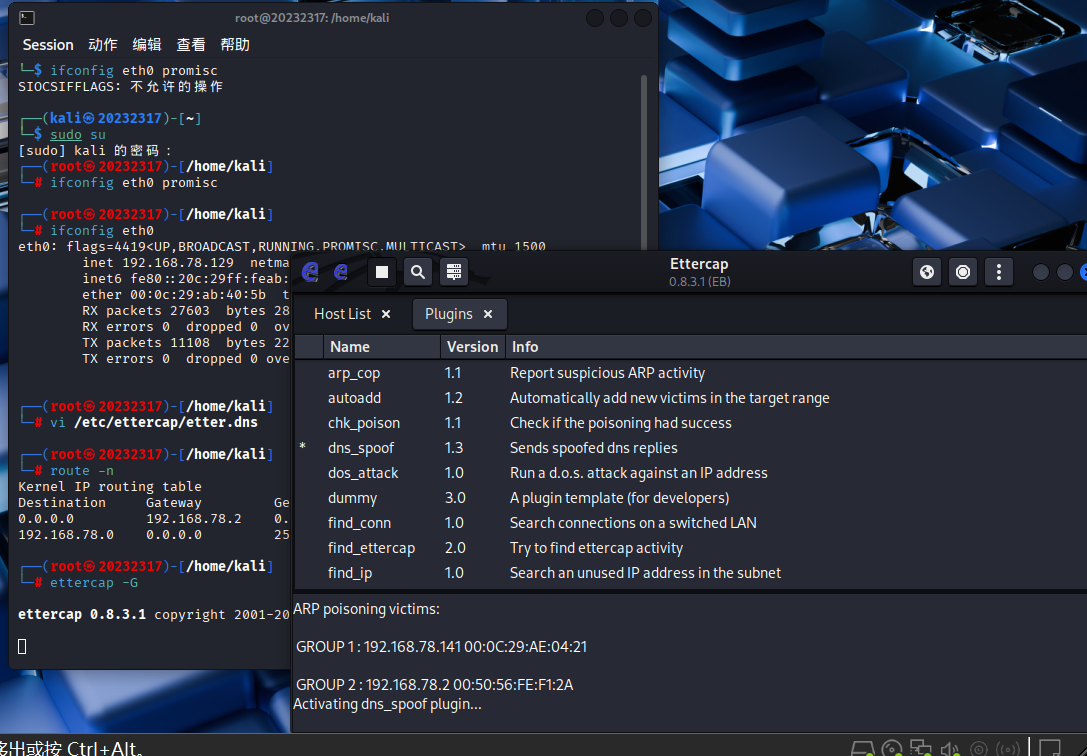Click 'Sends spoofed dns replies' info text
The image size is (1087, 756).
[x=593, y=448]
